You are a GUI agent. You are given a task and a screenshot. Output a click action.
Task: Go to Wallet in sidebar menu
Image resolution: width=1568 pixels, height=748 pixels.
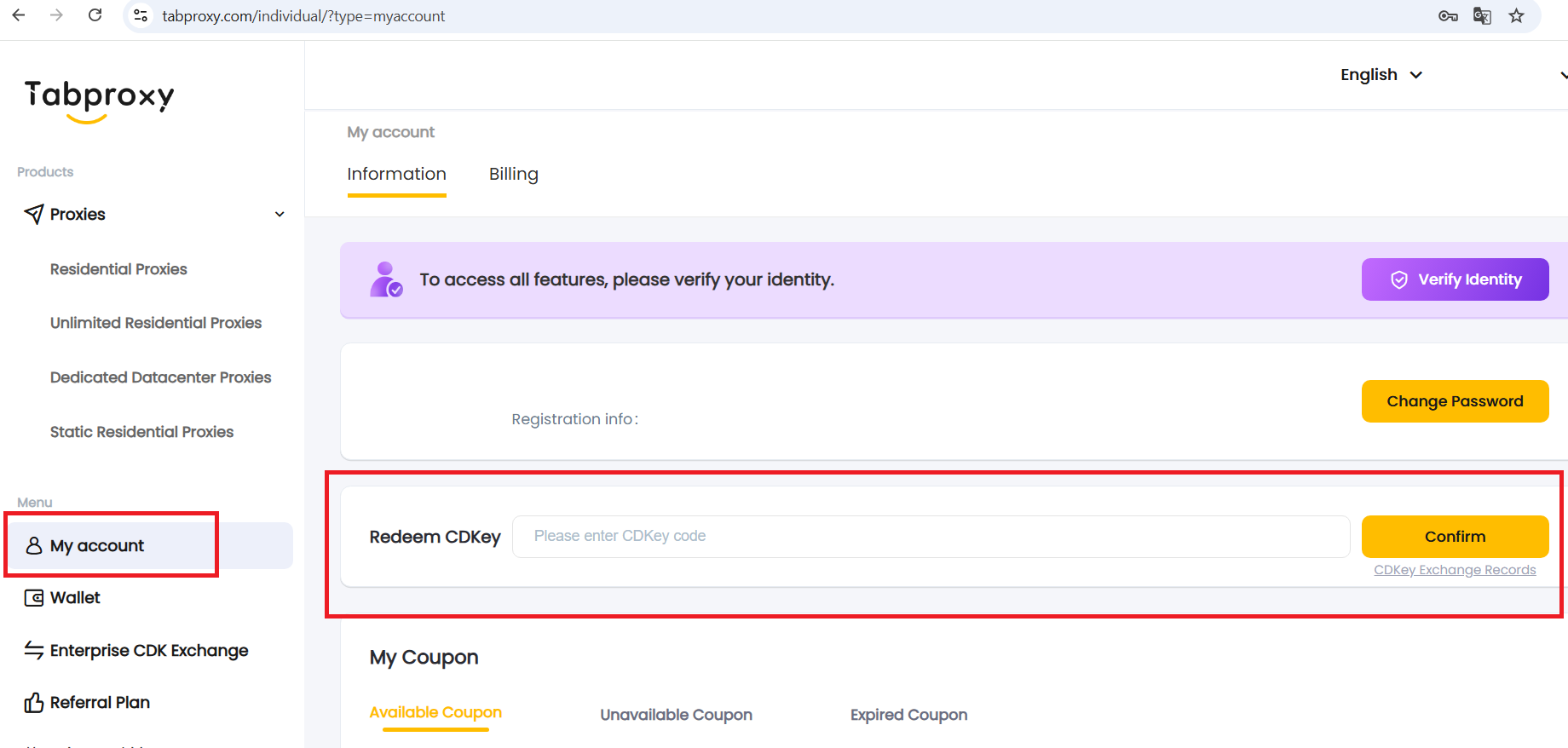coord(75,598)
